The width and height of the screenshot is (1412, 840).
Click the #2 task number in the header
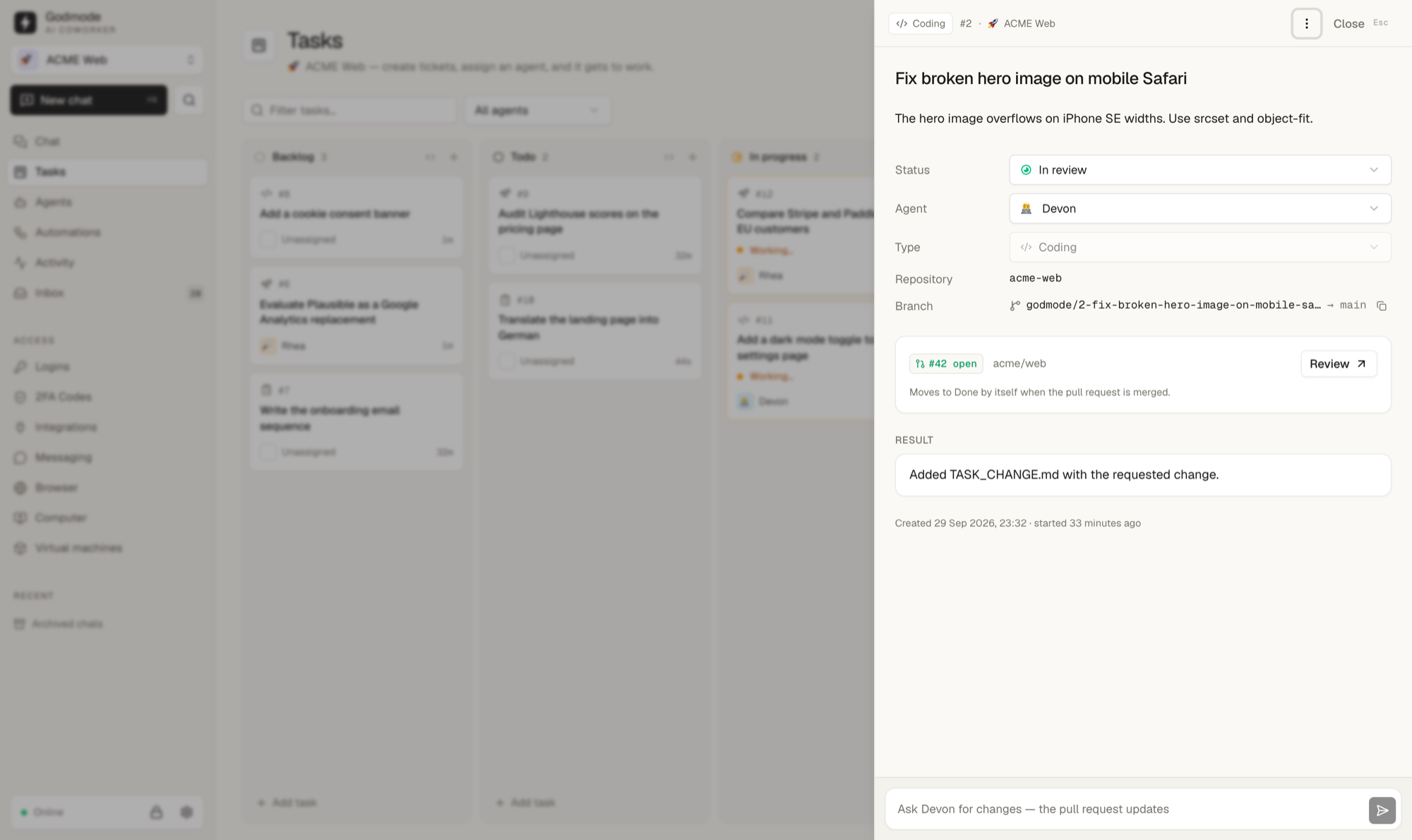tap(965, 23)
